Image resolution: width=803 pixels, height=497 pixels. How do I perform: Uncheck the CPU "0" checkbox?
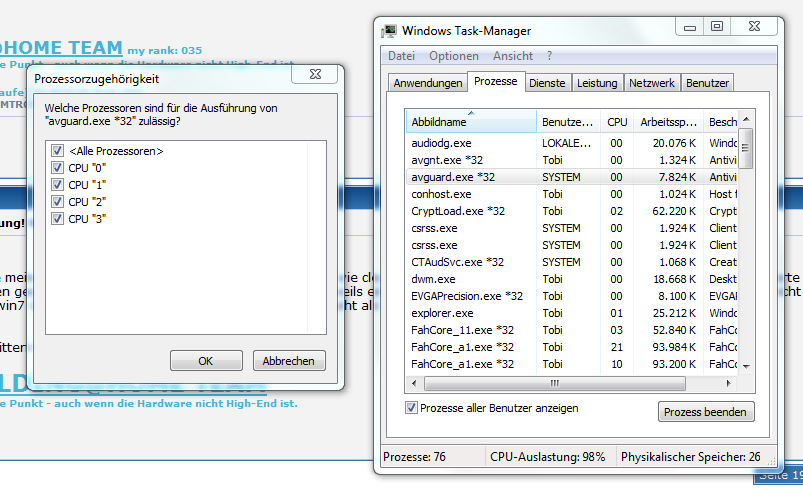click(x=57, y=168)
